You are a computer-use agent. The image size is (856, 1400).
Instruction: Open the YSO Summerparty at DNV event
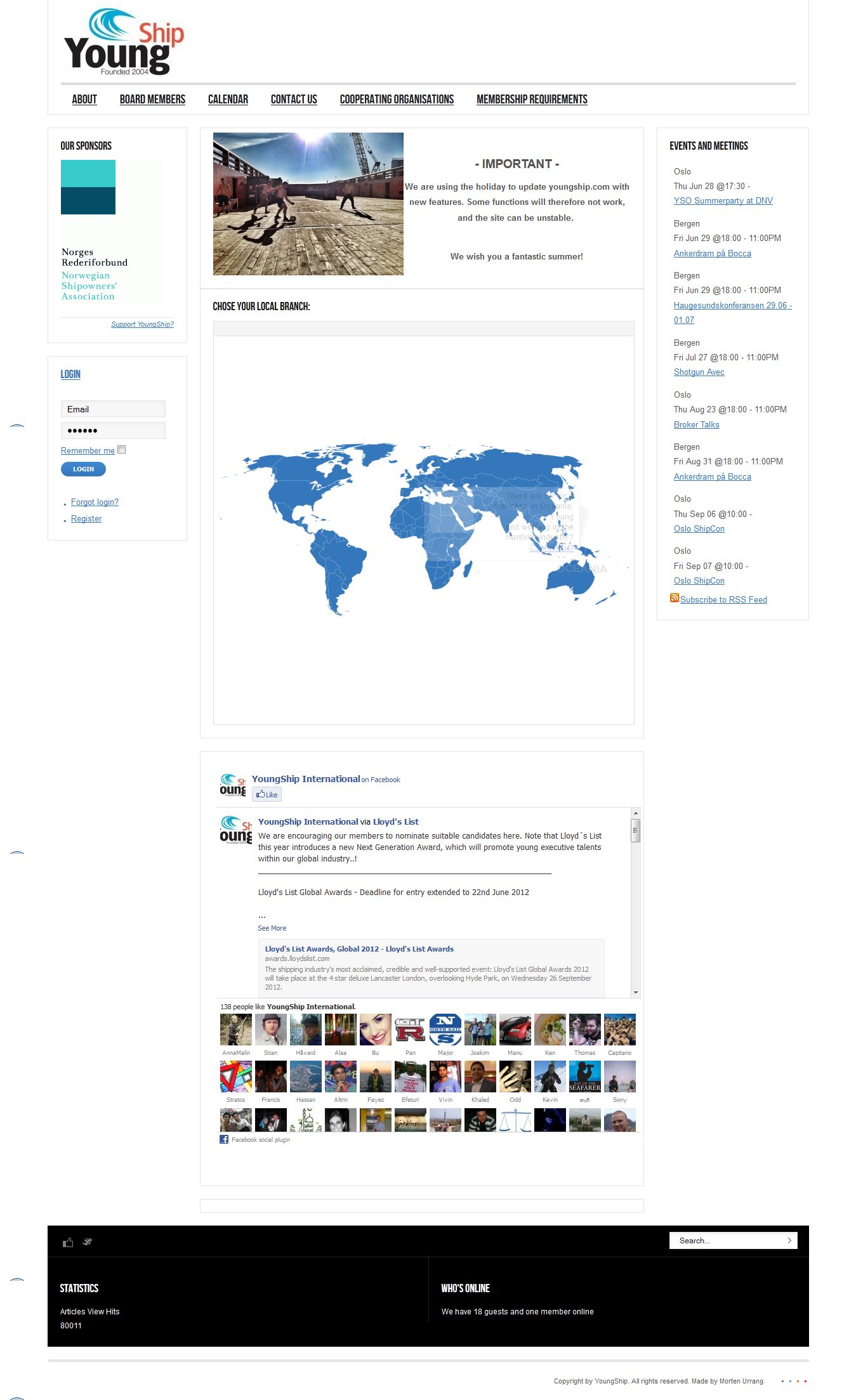[723, 200]
